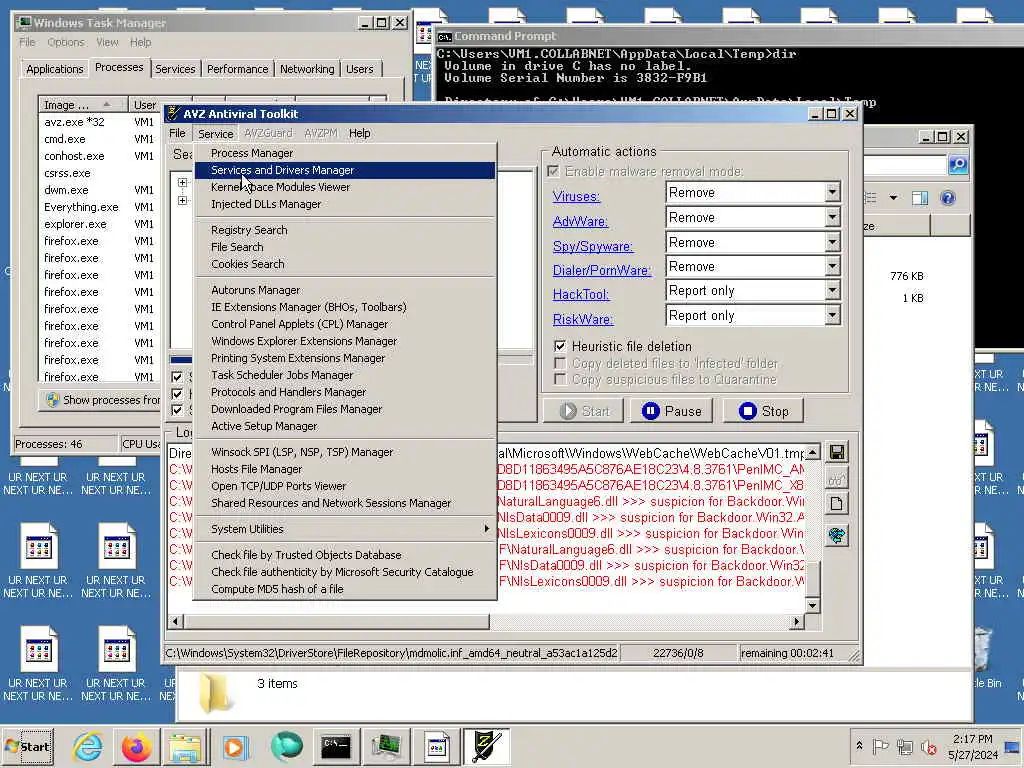1024x768 pixels.
Task: Click the Viruses link
Action: [576, 197]
